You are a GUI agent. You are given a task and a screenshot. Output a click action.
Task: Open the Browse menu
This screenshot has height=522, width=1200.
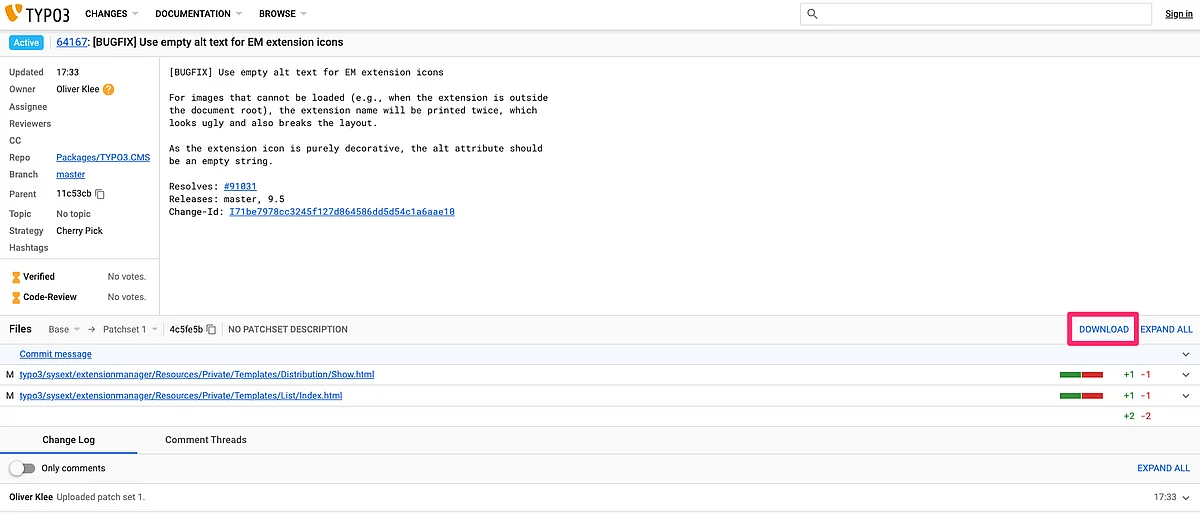(282, 14)
